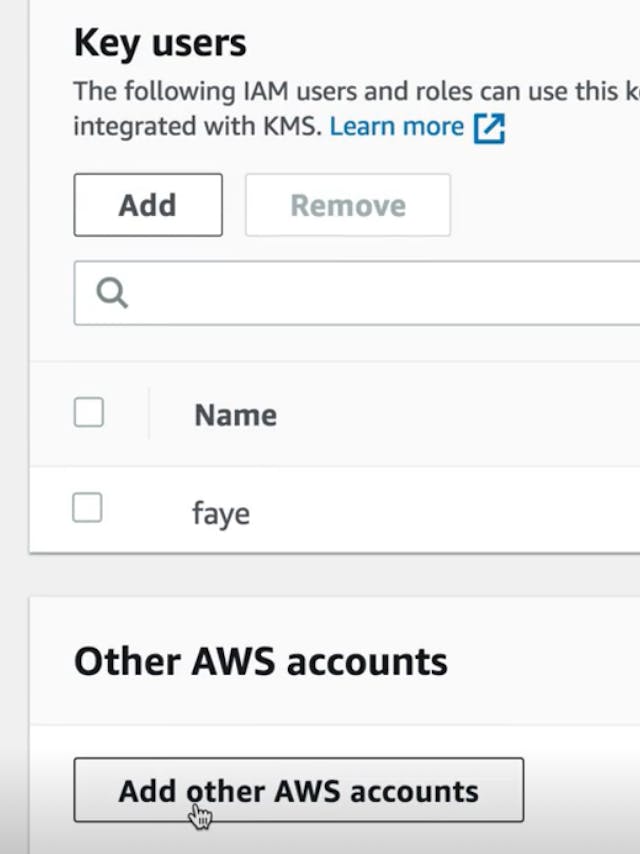Viewport: 640px width, 854px height.
Task: Start a user search by clicking the search bar
Action: [300, 292]
